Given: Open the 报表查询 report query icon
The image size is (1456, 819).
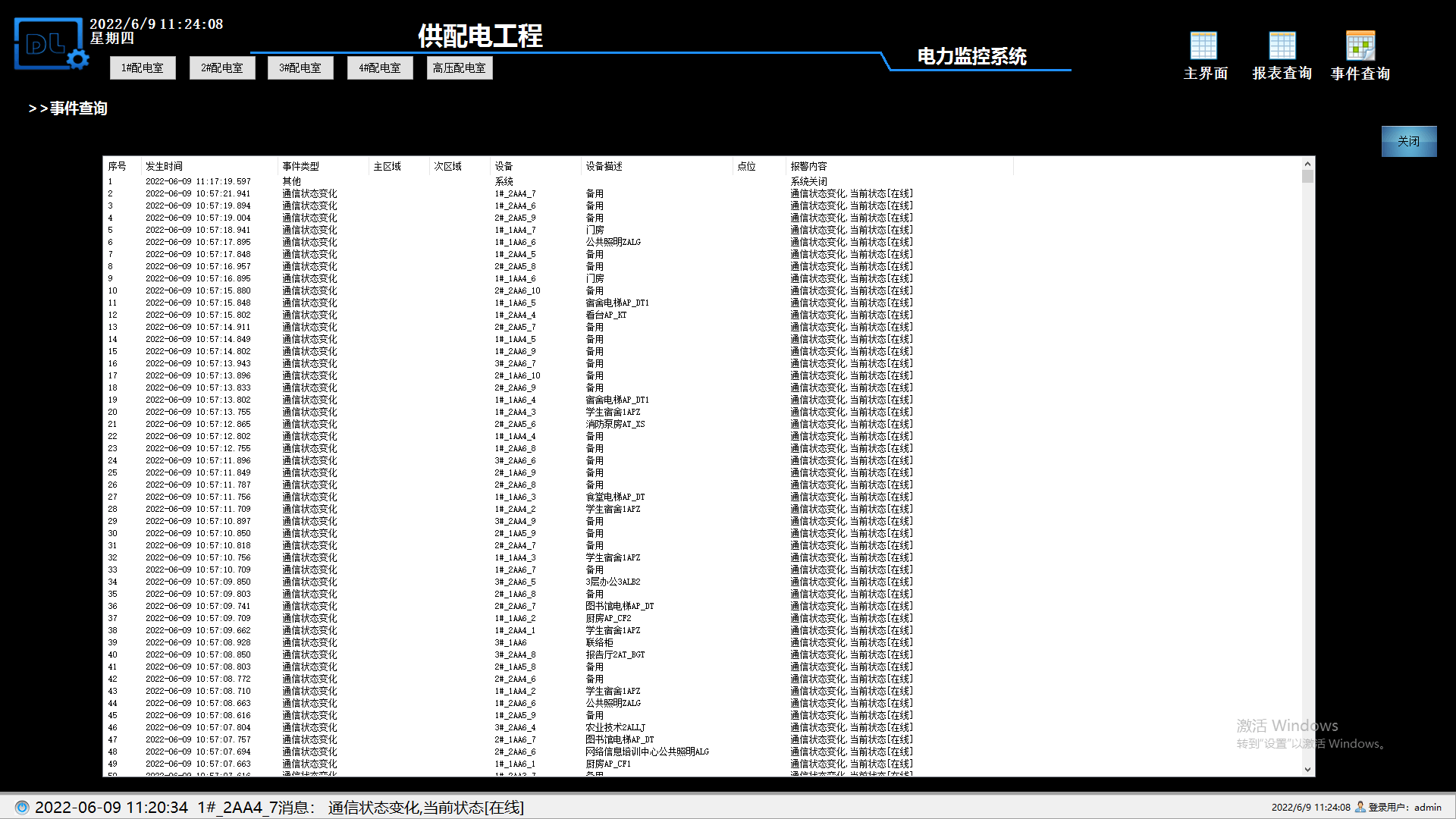Looking at the screenshot, I should click(1282, 47).
